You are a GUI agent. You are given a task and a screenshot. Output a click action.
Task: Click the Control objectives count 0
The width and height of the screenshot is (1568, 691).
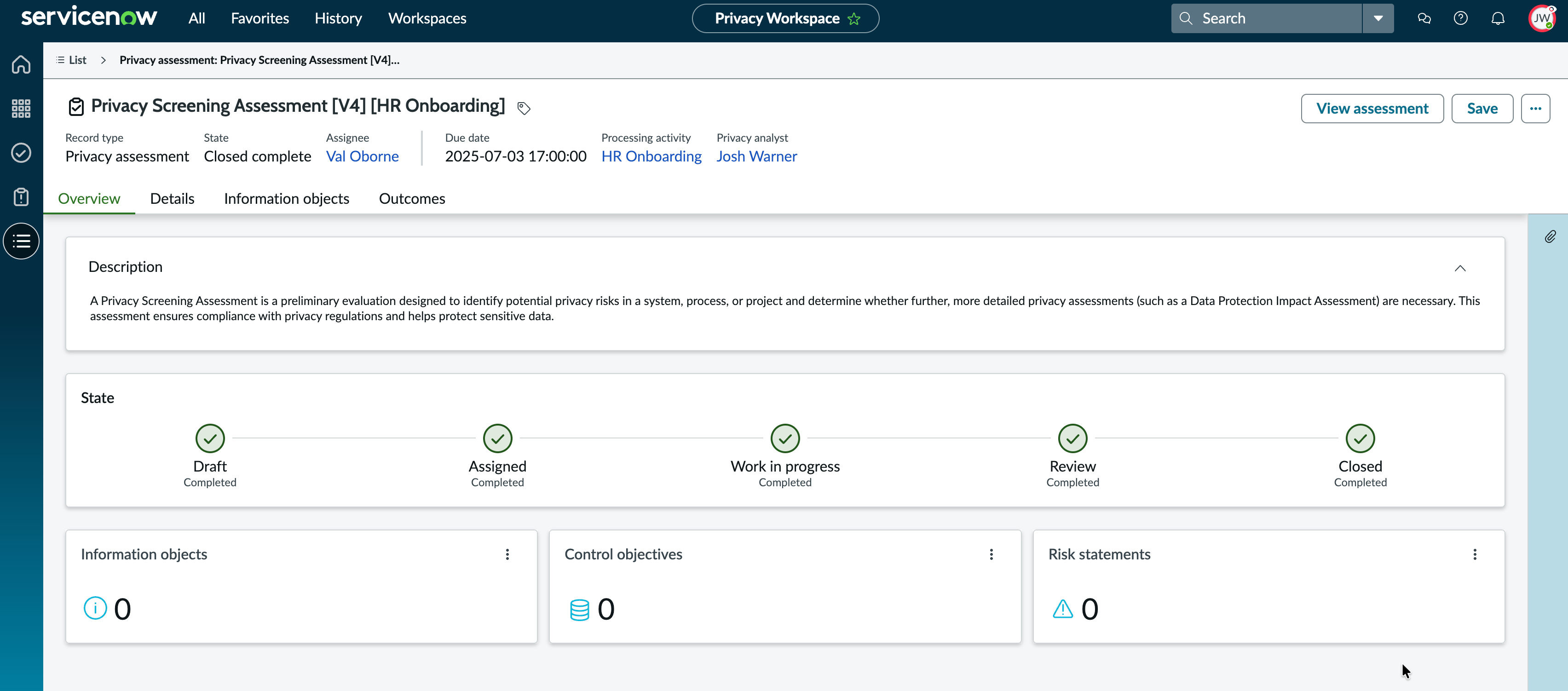(606, 609)
